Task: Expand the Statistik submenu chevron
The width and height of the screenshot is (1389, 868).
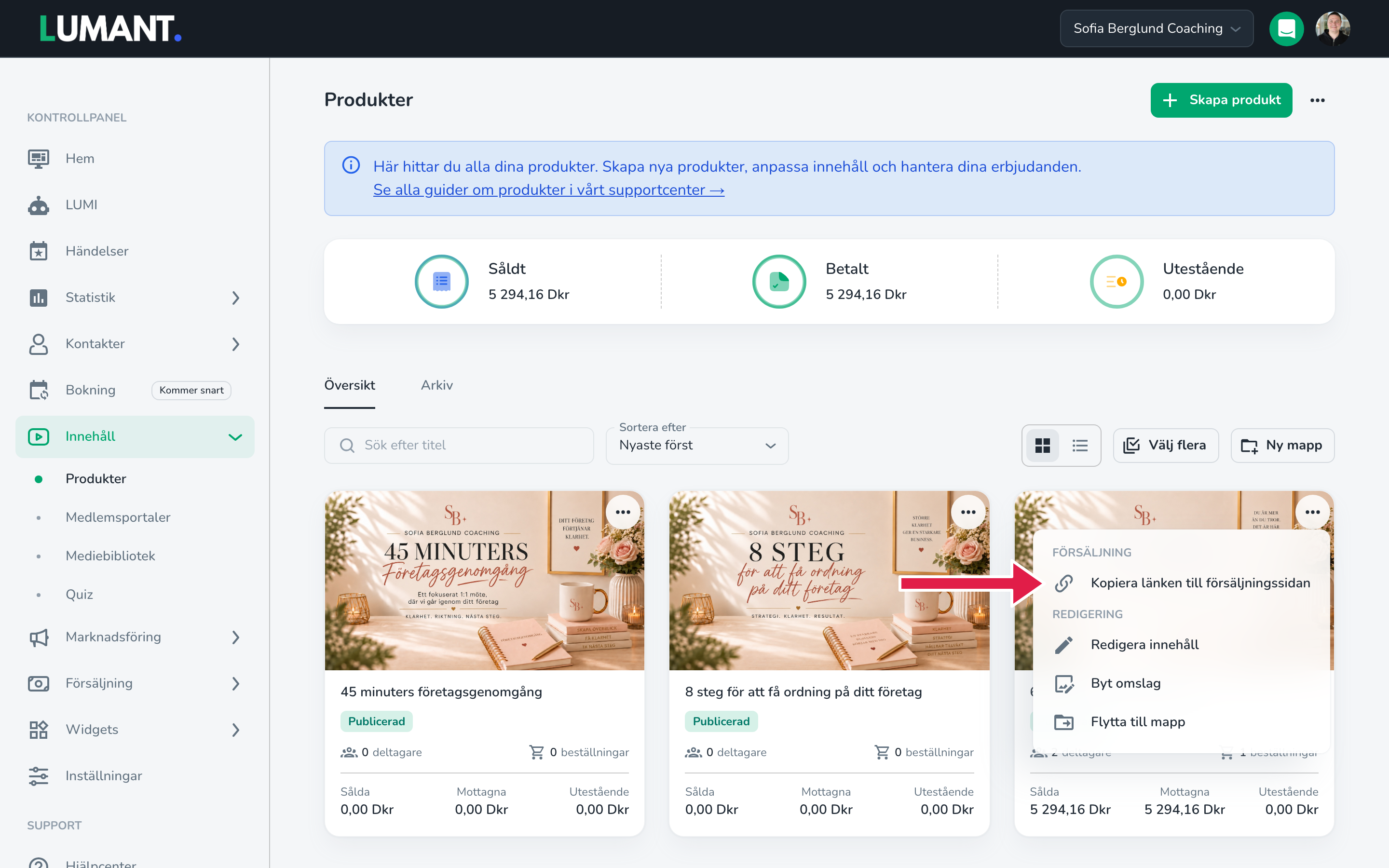Action: (x=235, y=298)
